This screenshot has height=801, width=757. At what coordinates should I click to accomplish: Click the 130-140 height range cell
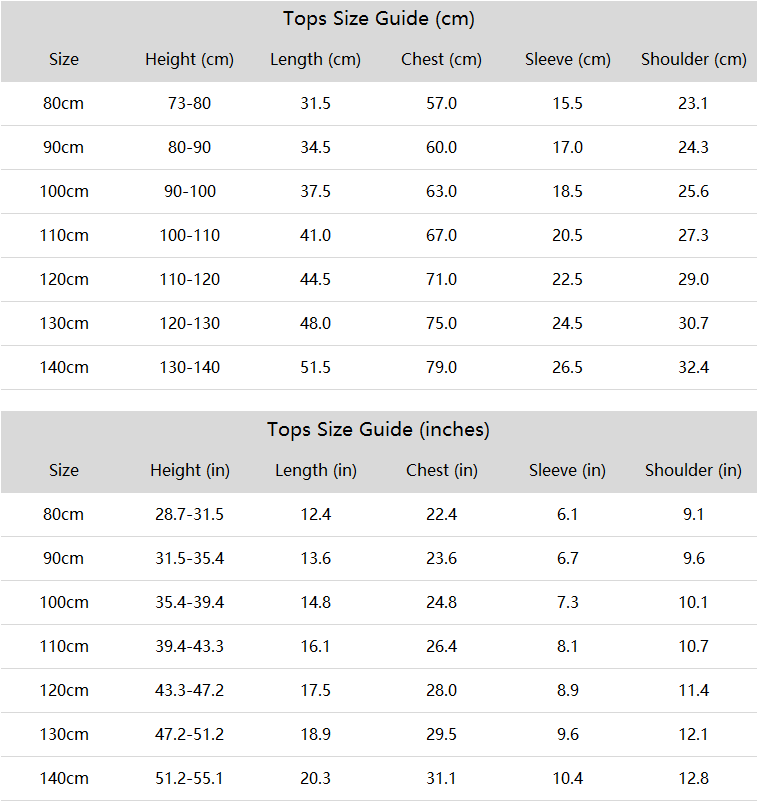pyautogui.click(x=190, y=367)
